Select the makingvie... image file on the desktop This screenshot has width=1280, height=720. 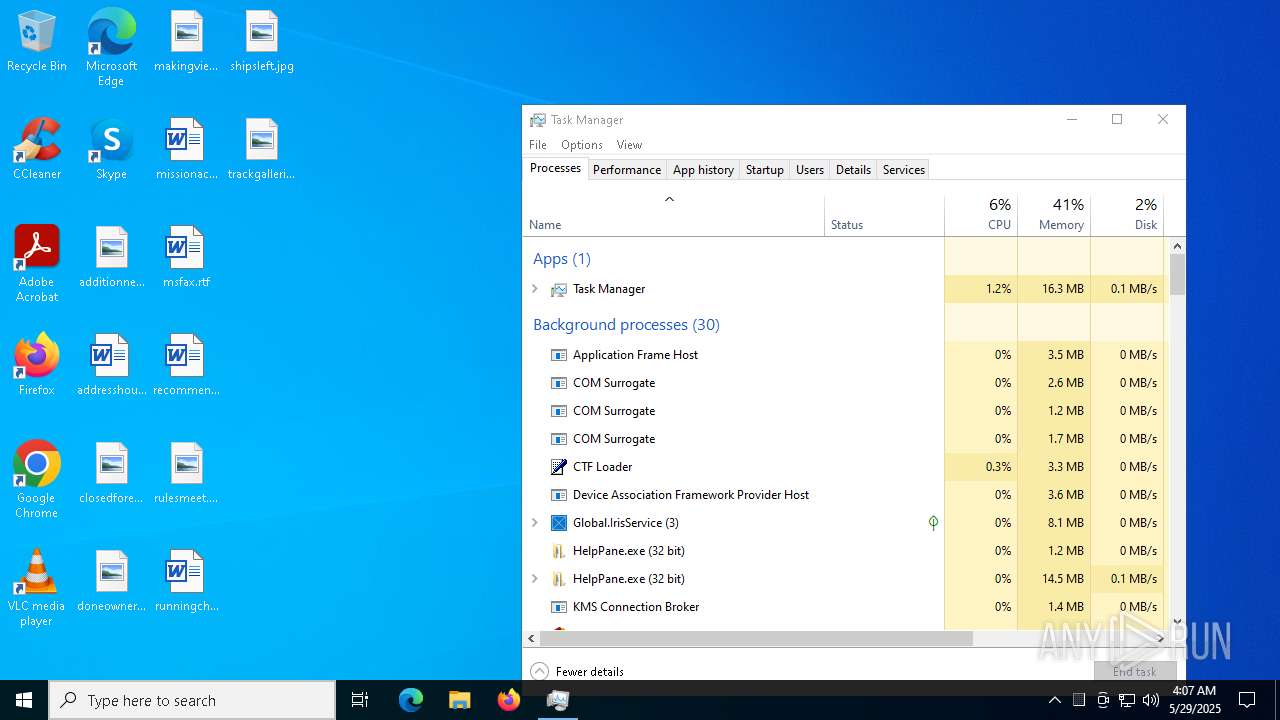[186, 42]
